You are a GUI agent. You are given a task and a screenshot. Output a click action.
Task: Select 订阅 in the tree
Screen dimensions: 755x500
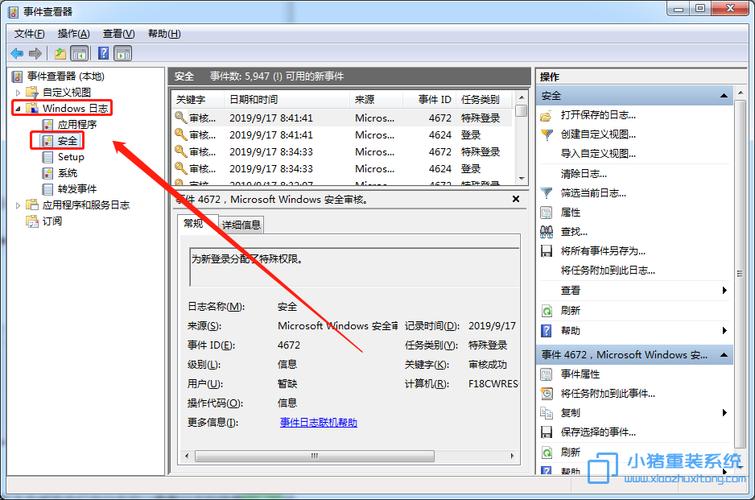coord(52,221)
